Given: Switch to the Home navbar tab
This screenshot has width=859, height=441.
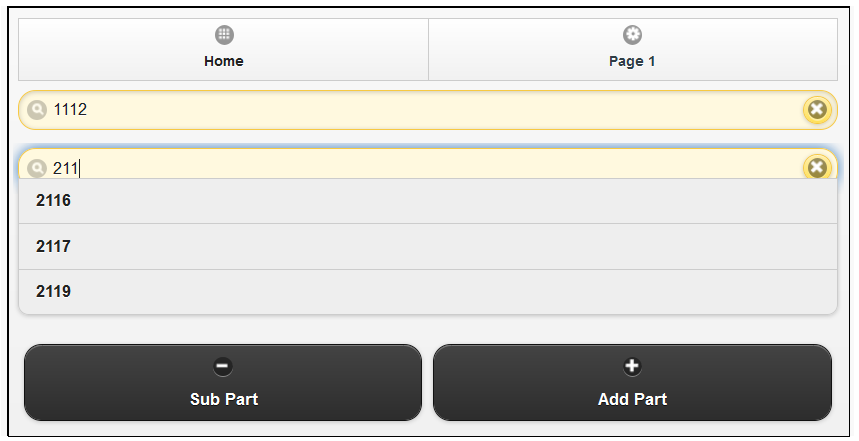Looking at the screenshot, I should pyautogui.click(x=224, y=49).
